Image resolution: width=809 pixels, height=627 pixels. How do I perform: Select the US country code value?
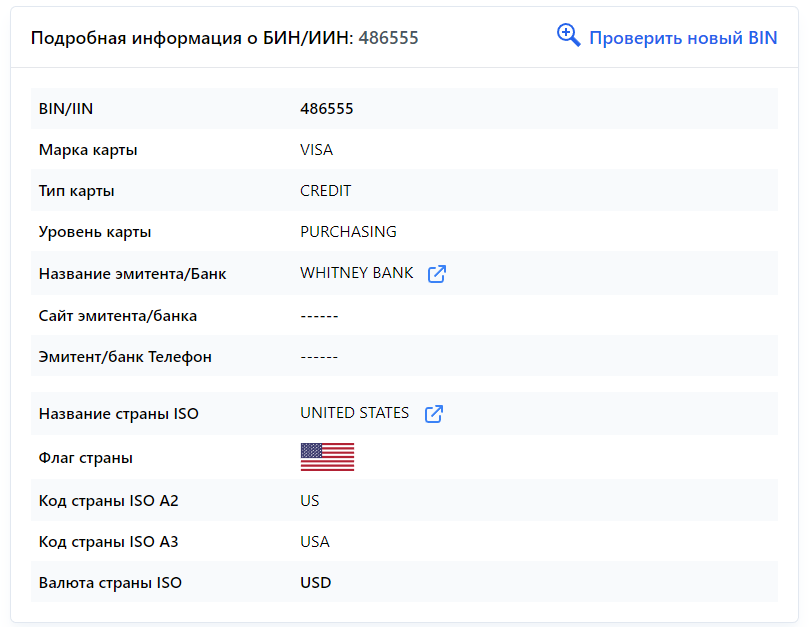(x=310, y=501)
